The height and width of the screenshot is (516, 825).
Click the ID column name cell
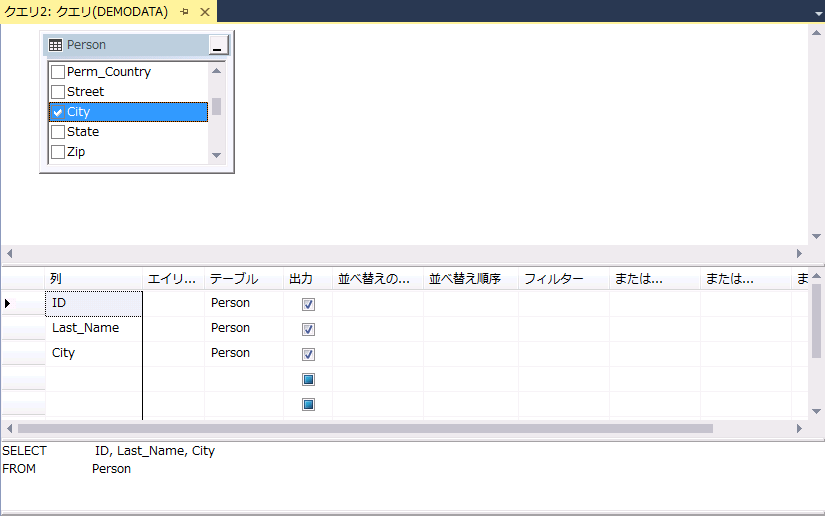[93, 303]
